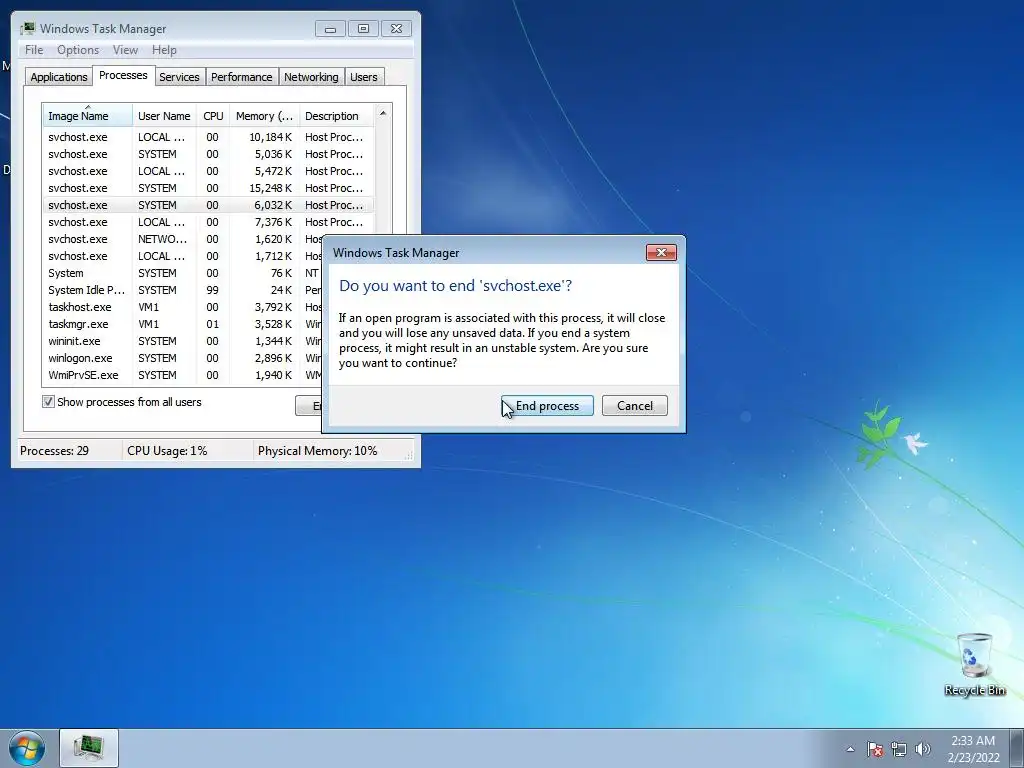Sort by the Description column header
Viewport: 1024px width, 768px height.
click(336, 116)
